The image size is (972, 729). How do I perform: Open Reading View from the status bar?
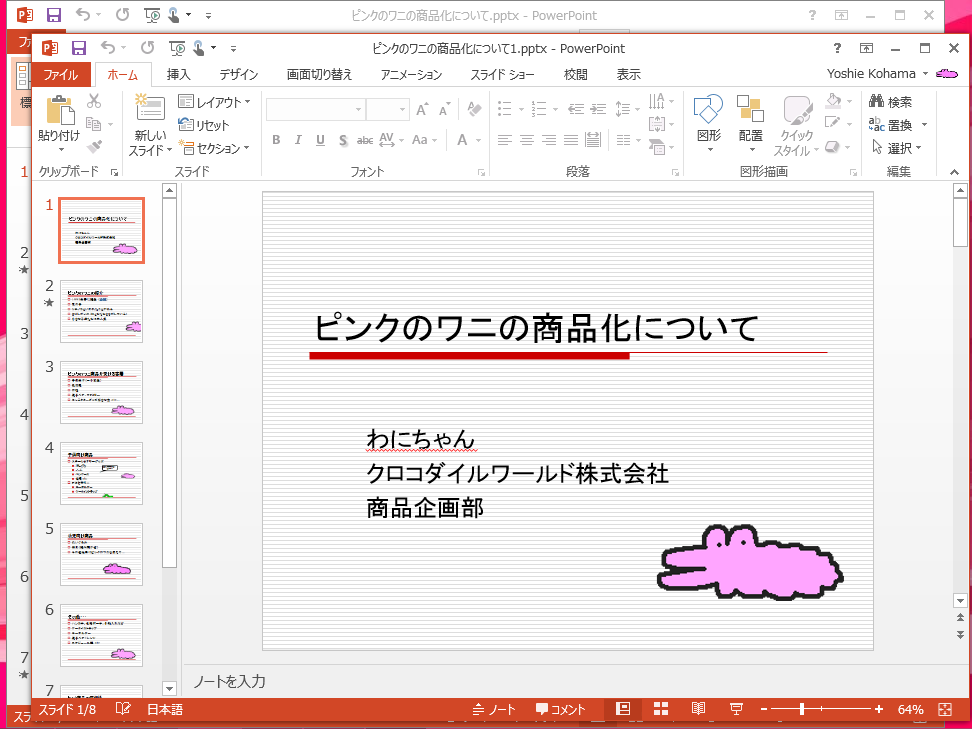point(698,709)
